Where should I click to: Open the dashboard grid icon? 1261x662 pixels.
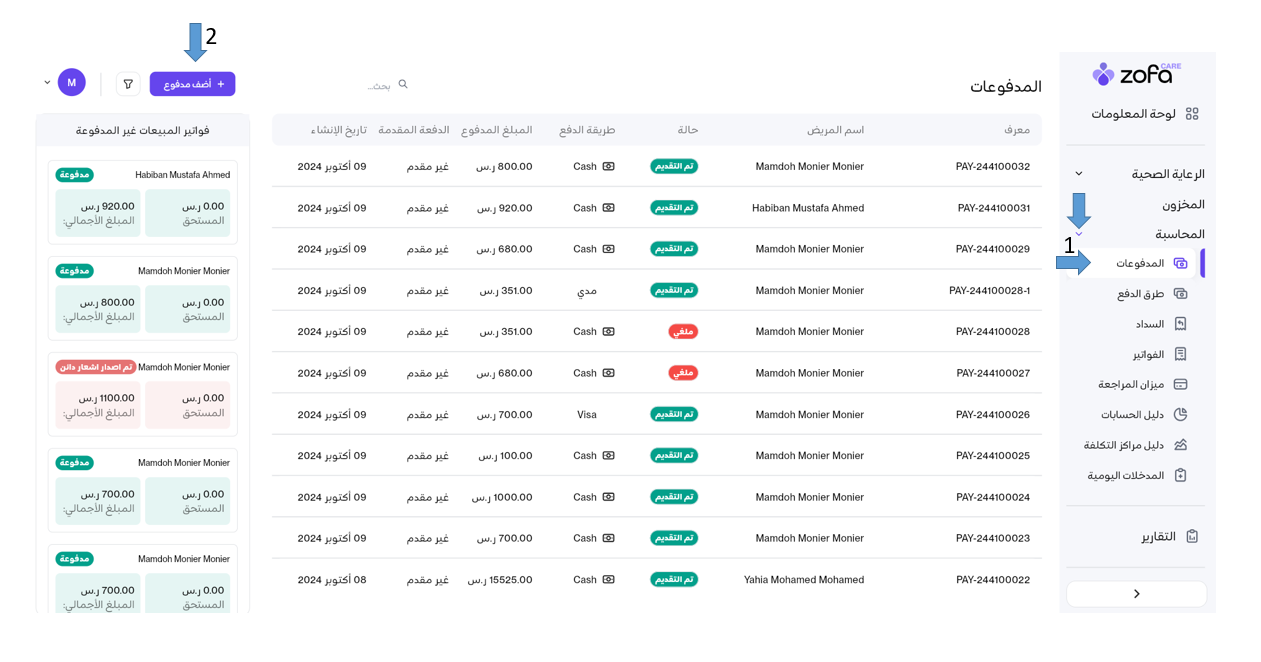click(x=1191, y=114)
